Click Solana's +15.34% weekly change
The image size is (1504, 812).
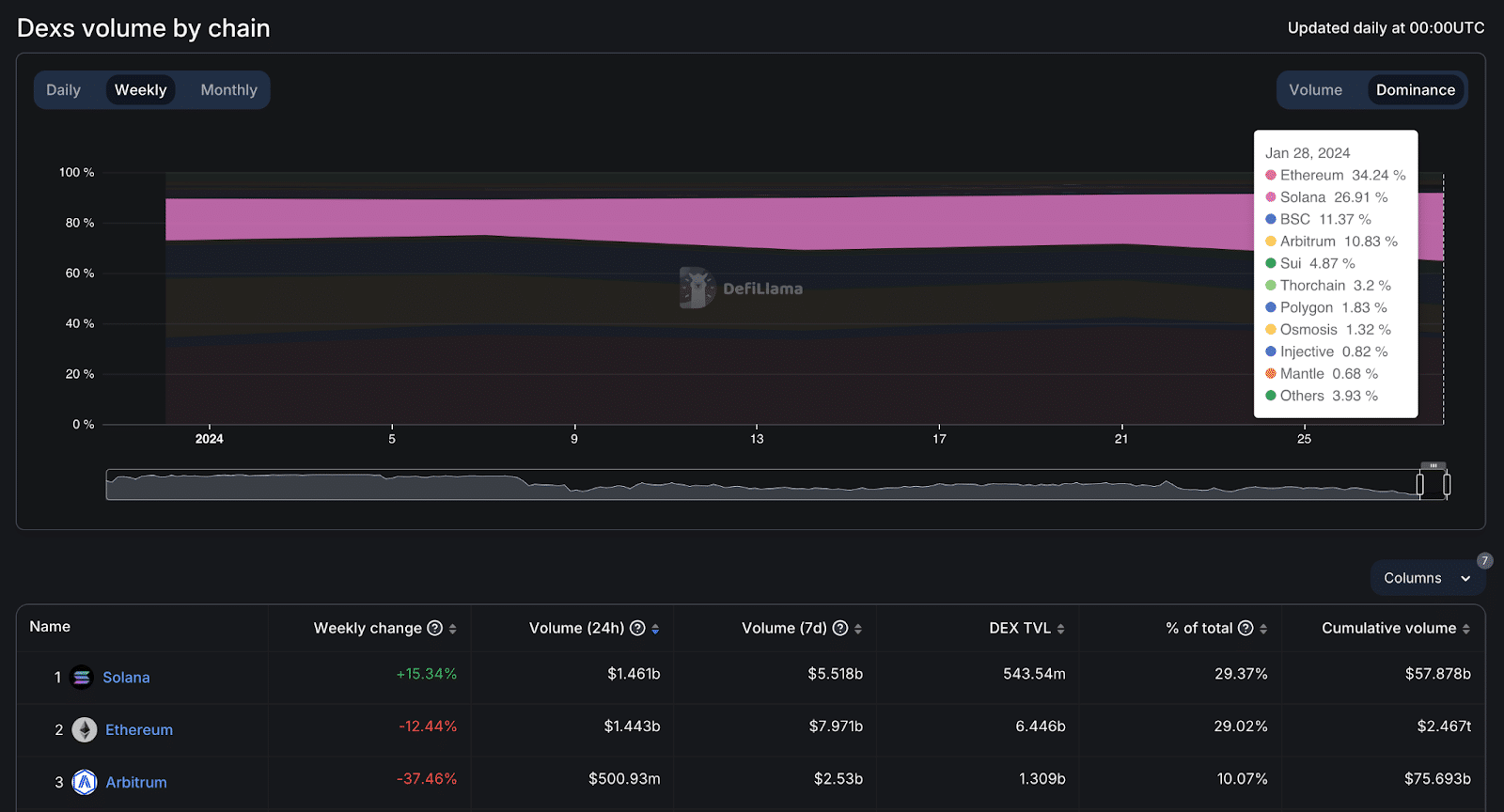[427, 674]
